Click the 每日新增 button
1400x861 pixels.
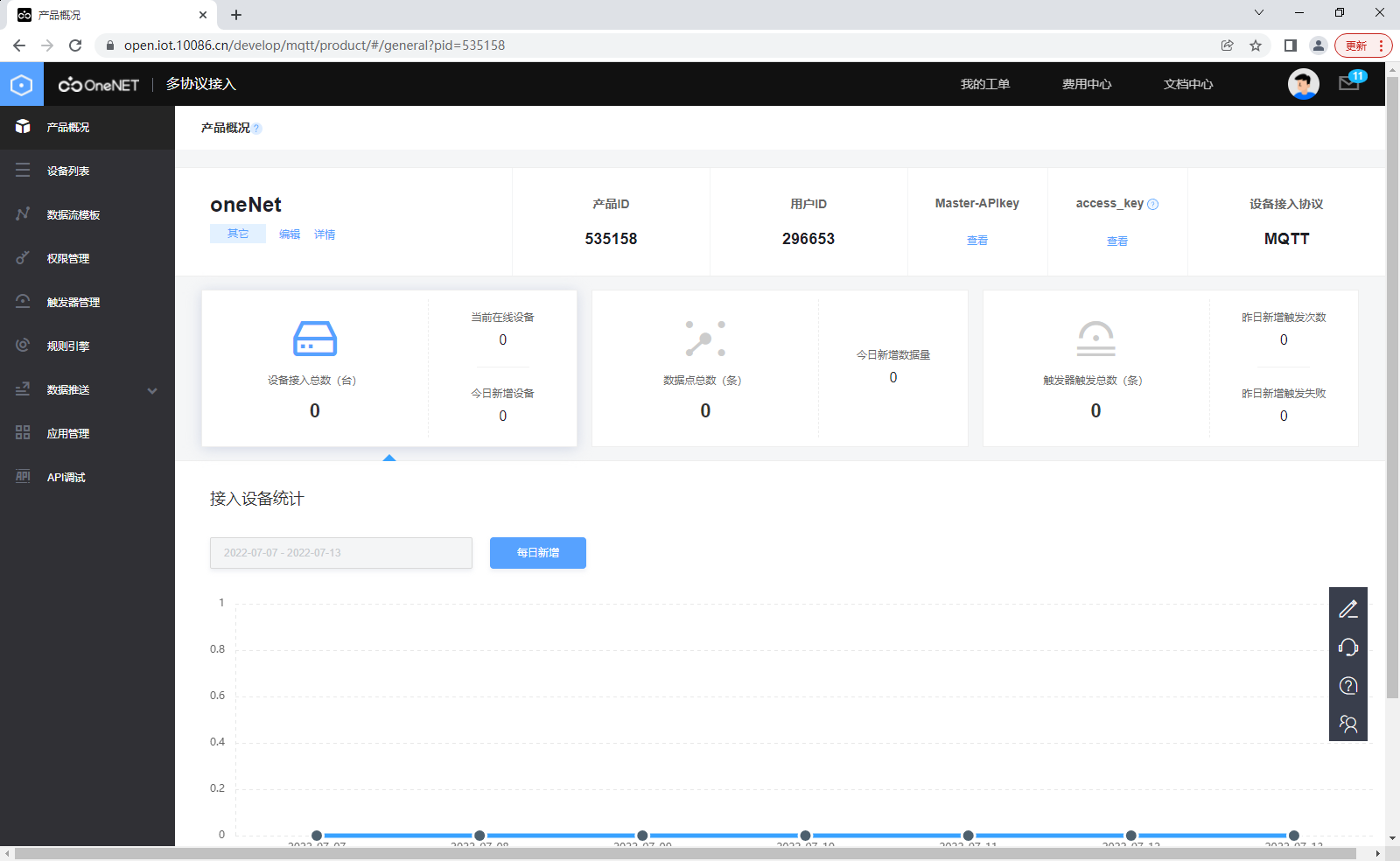pyautogui.click(x=537, y=553)
